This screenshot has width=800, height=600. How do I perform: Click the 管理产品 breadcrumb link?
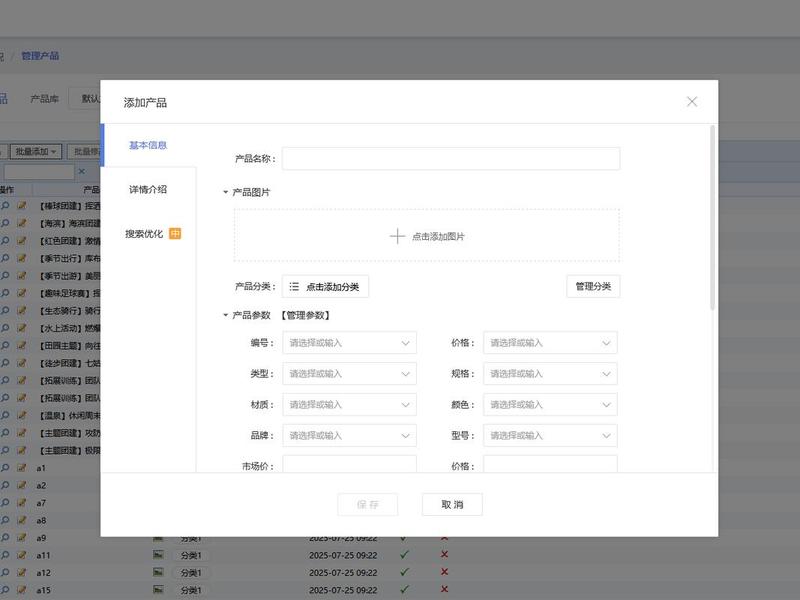40,56
